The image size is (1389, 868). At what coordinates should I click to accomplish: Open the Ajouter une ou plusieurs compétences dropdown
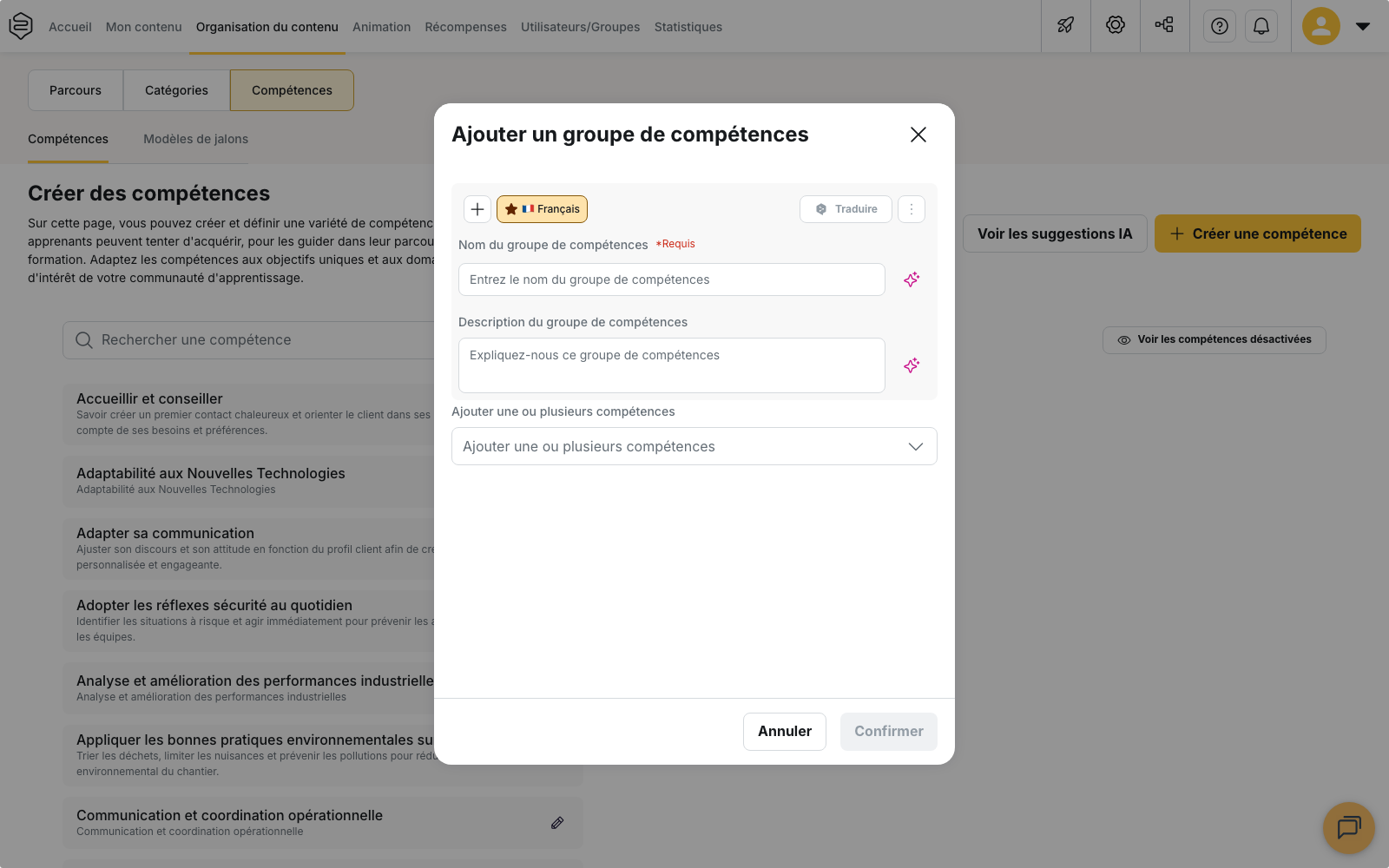[694, 446]
